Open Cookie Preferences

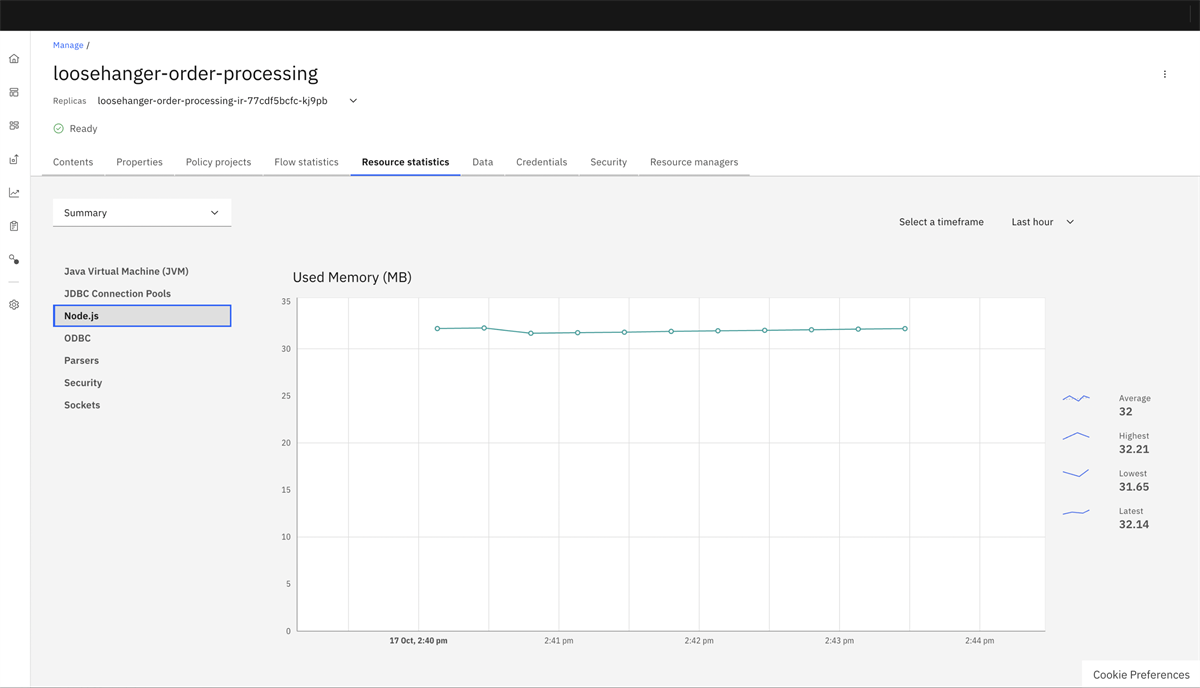1139,673
